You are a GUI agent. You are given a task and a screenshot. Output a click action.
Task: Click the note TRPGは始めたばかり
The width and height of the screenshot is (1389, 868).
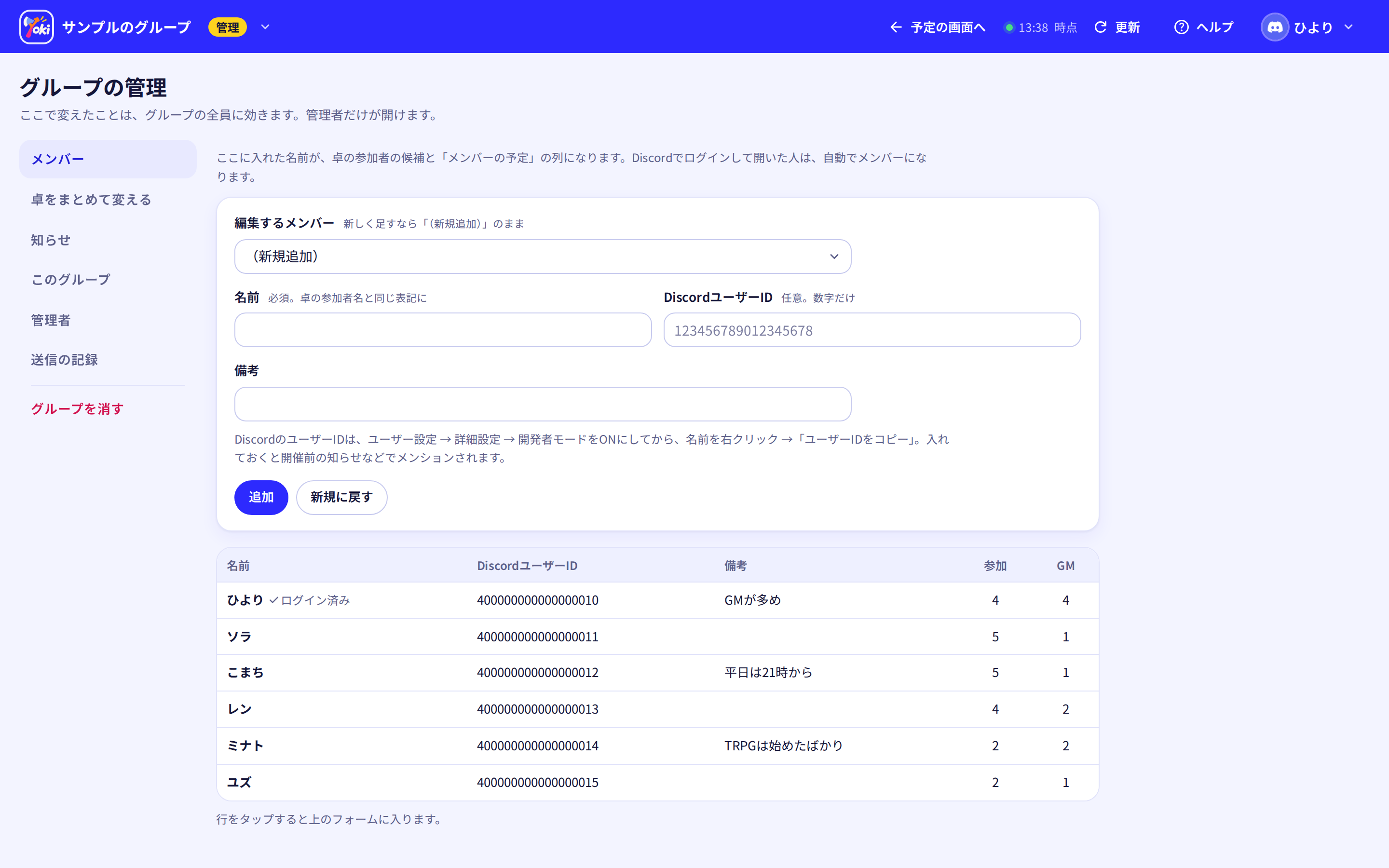783,746
